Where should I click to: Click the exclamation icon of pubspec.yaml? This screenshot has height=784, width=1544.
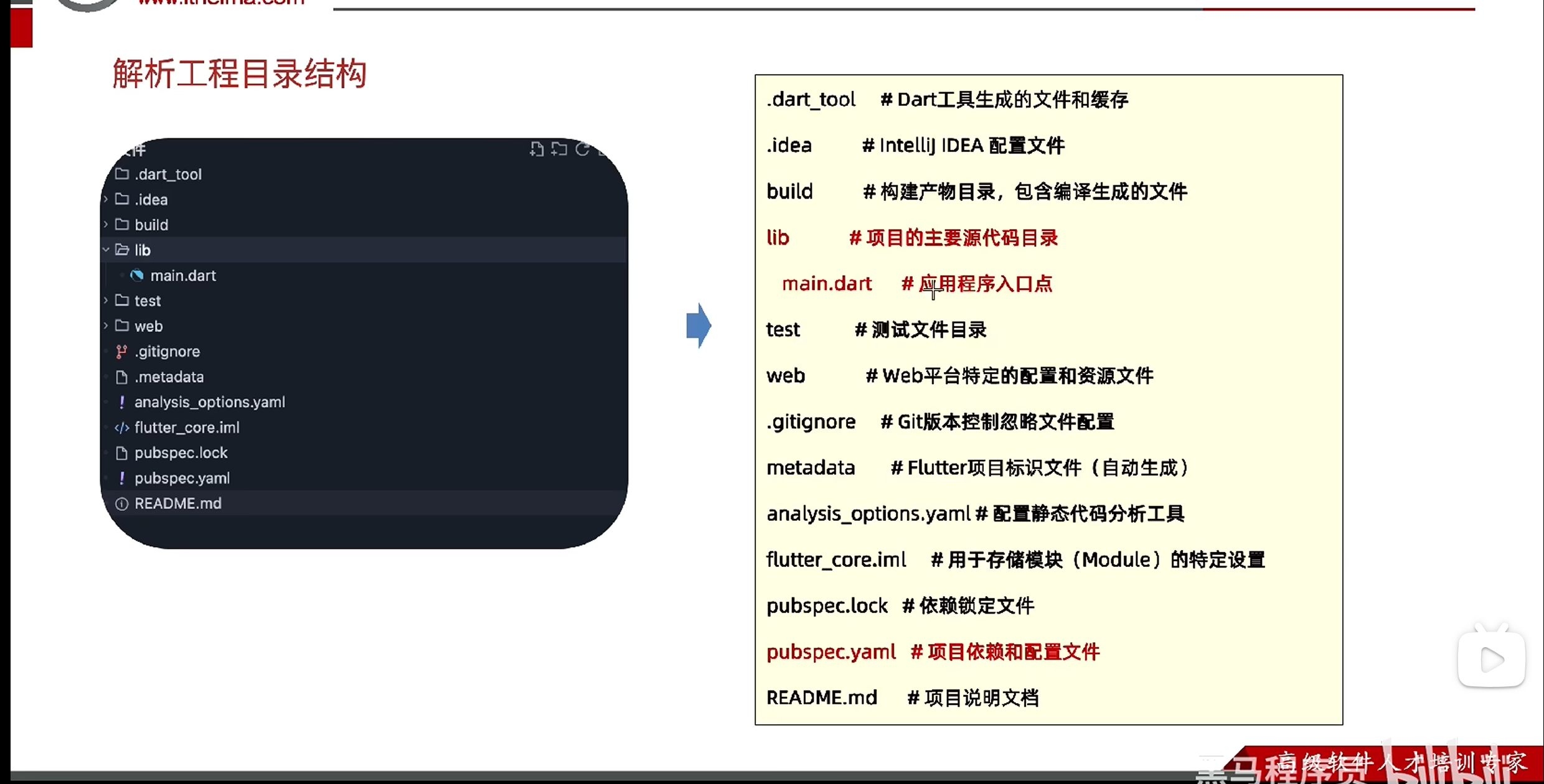(122, 478)
